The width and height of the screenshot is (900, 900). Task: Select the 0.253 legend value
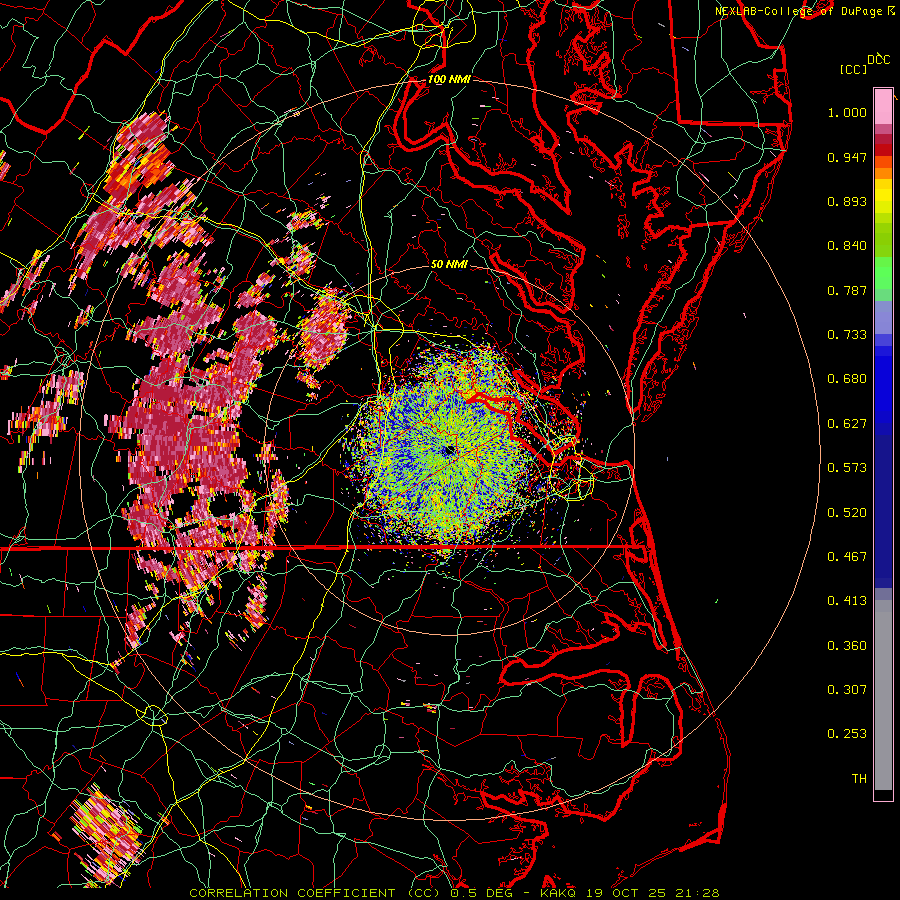[847, 734]
